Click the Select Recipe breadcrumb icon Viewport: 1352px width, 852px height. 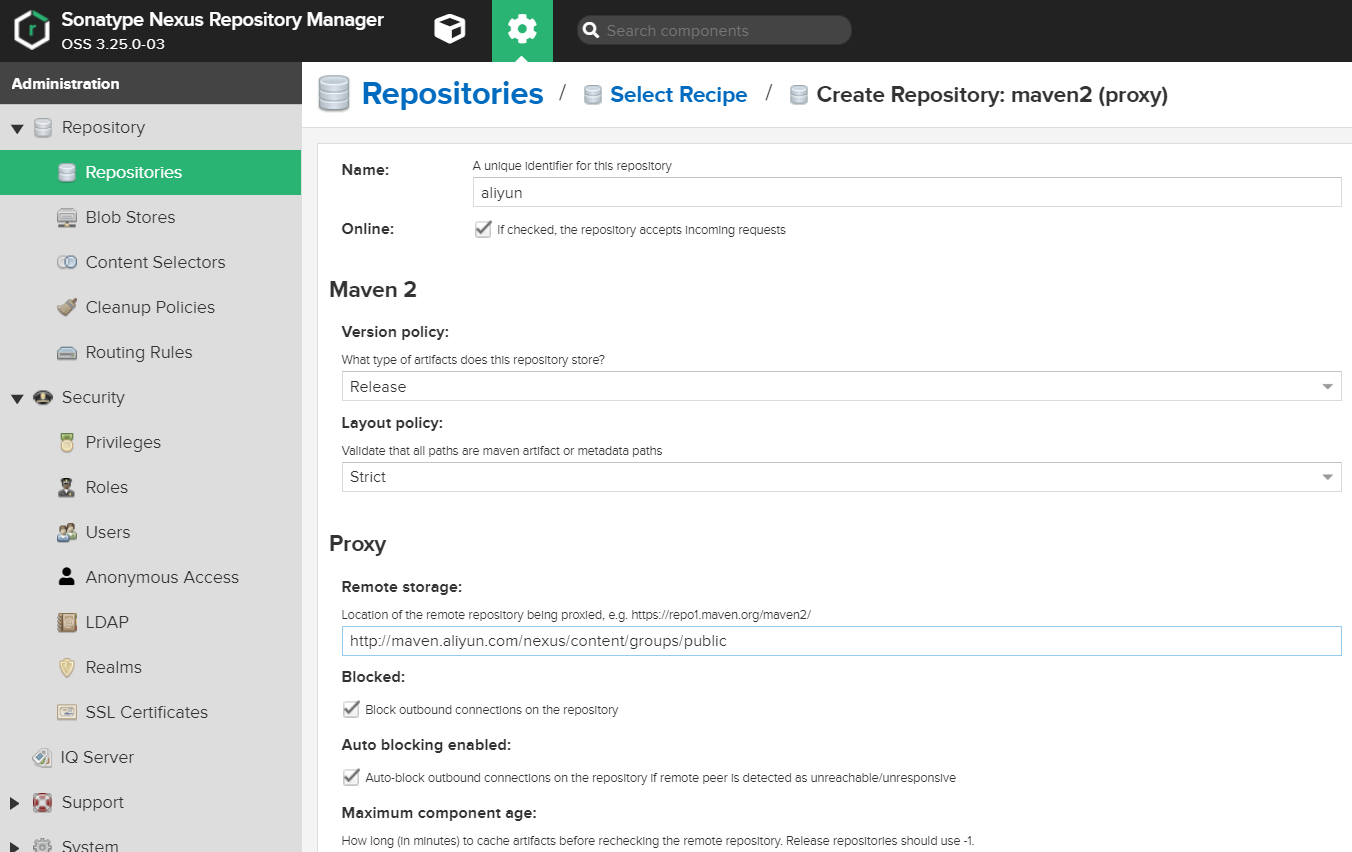click(x=593, y=95)
